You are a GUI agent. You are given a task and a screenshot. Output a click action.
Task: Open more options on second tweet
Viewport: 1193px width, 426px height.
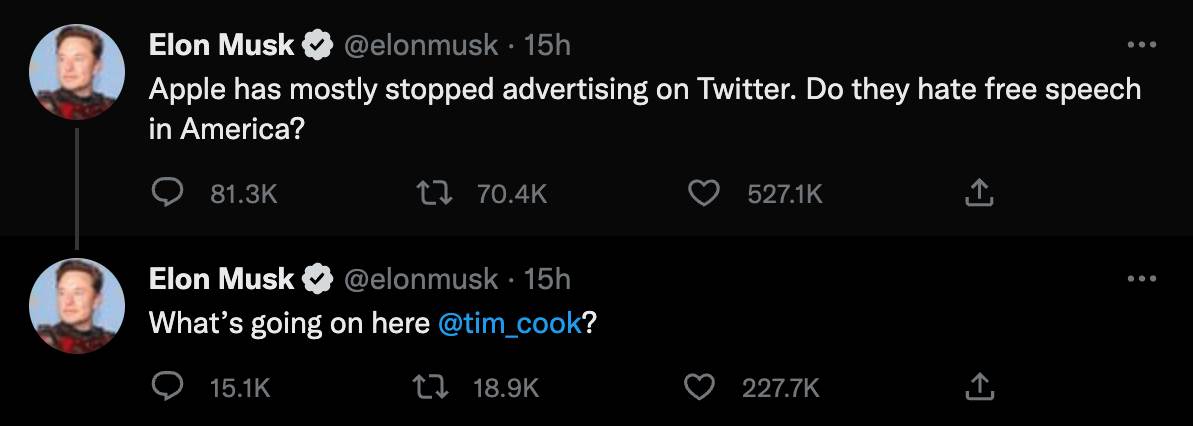pyautogui.click(x=1141, y=279)
